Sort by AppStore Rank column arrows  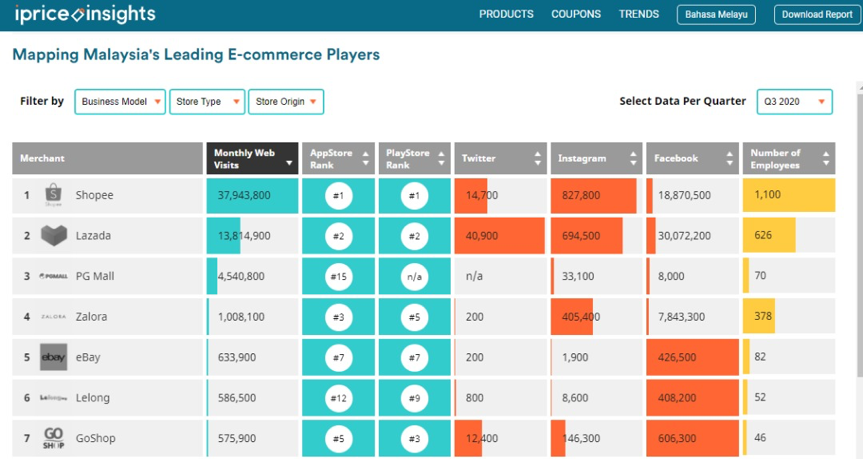click(x=365, y=159)
